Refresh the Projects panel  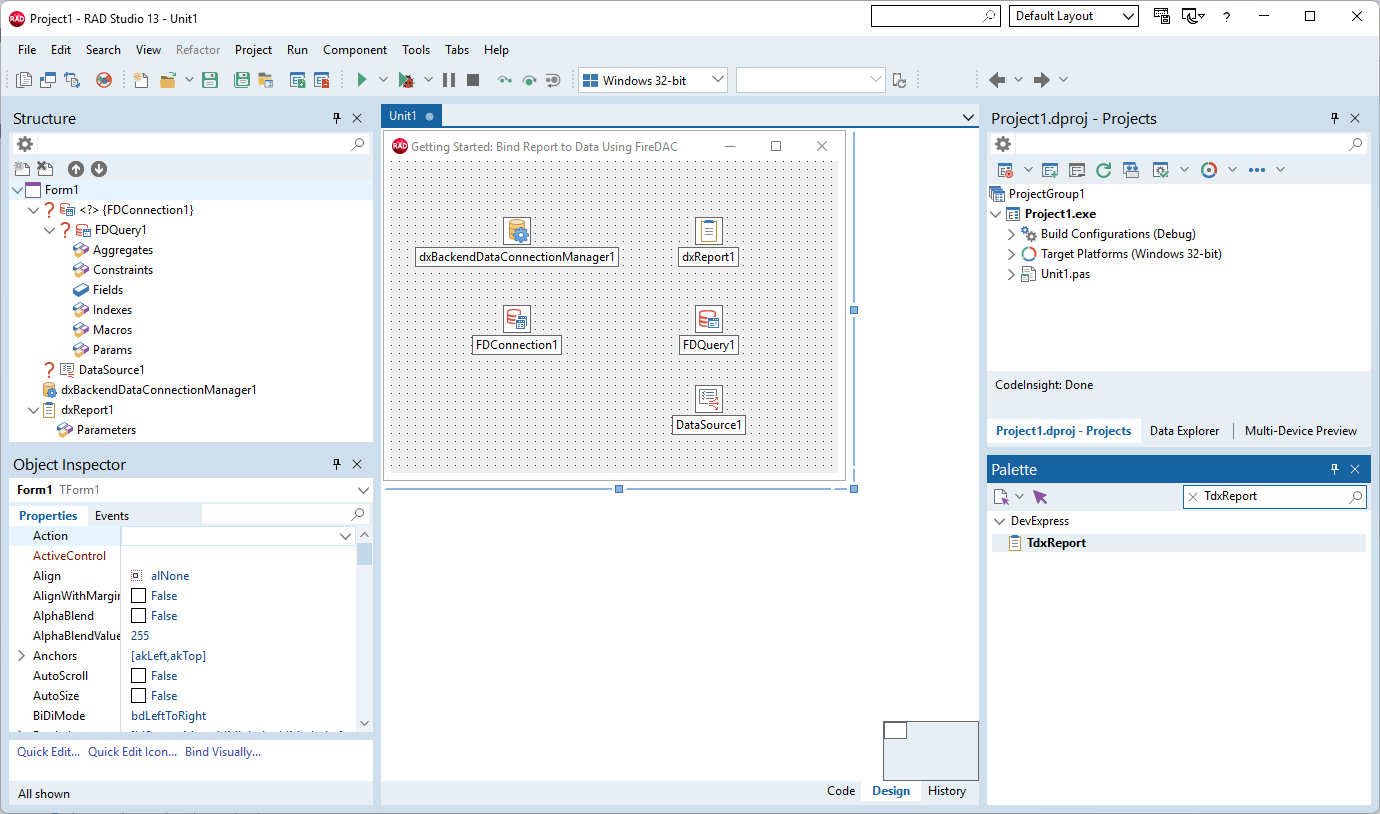[x=1103, y=169]
